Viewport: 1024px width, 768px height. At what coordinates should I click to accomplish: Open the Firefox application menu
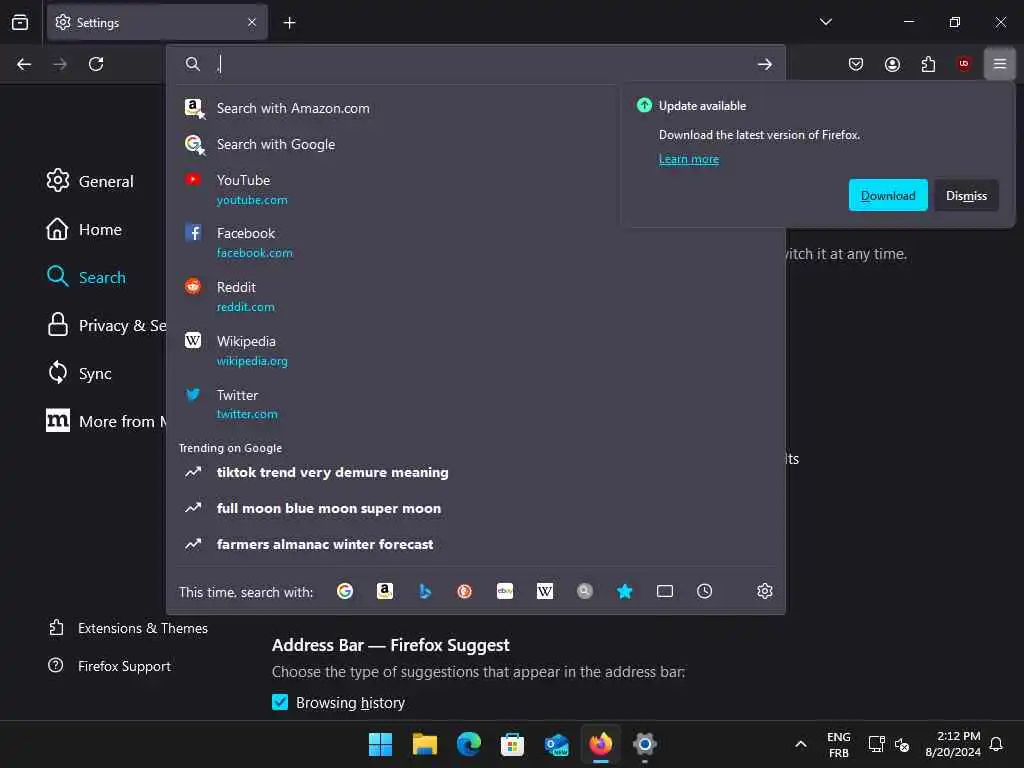coord(1000,64)
